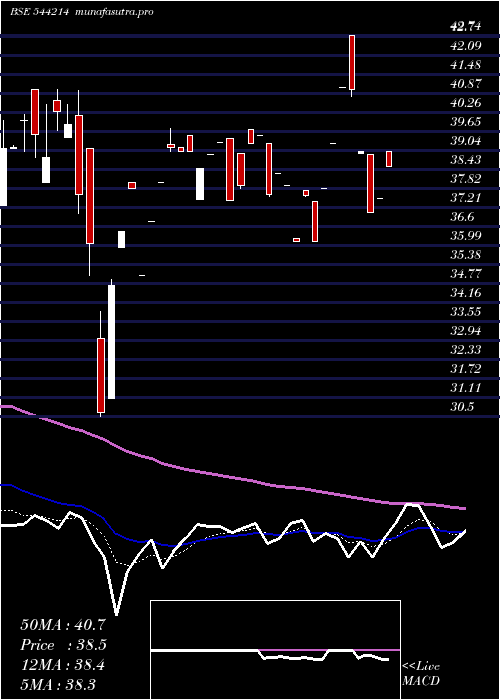Click the 30.5 price label

point(462,407)
